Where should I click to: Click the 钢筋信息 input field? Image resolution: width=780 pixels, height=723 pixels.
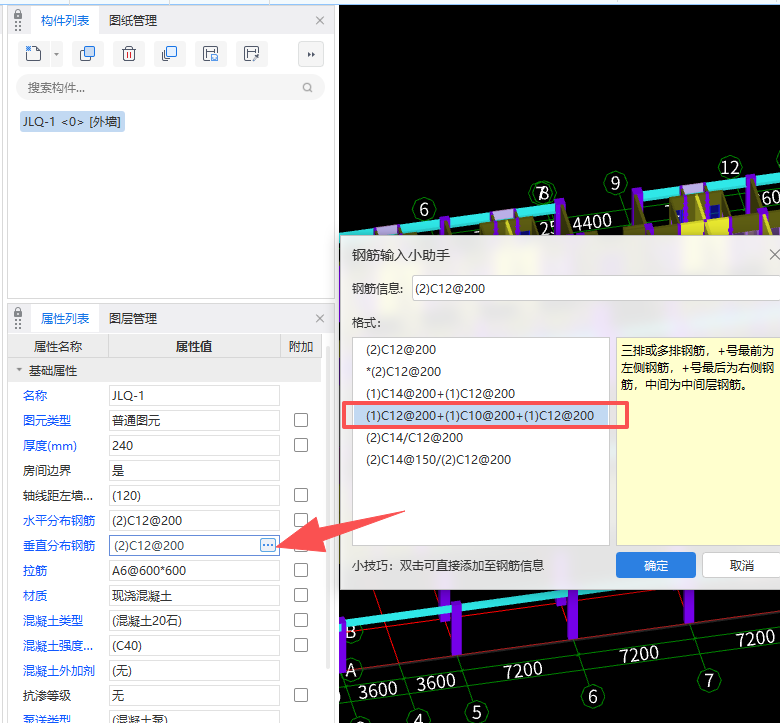click(596, 289)
